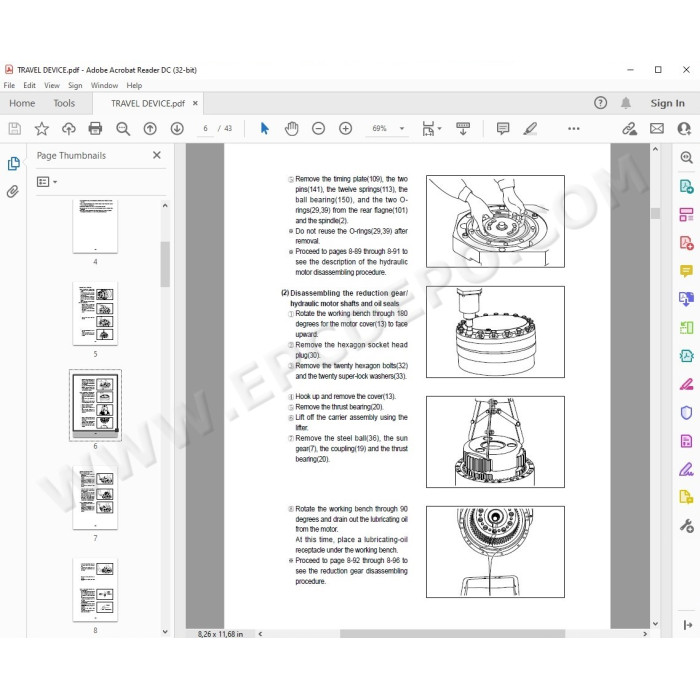Launch the Export PDF tool

click(686, 186)
